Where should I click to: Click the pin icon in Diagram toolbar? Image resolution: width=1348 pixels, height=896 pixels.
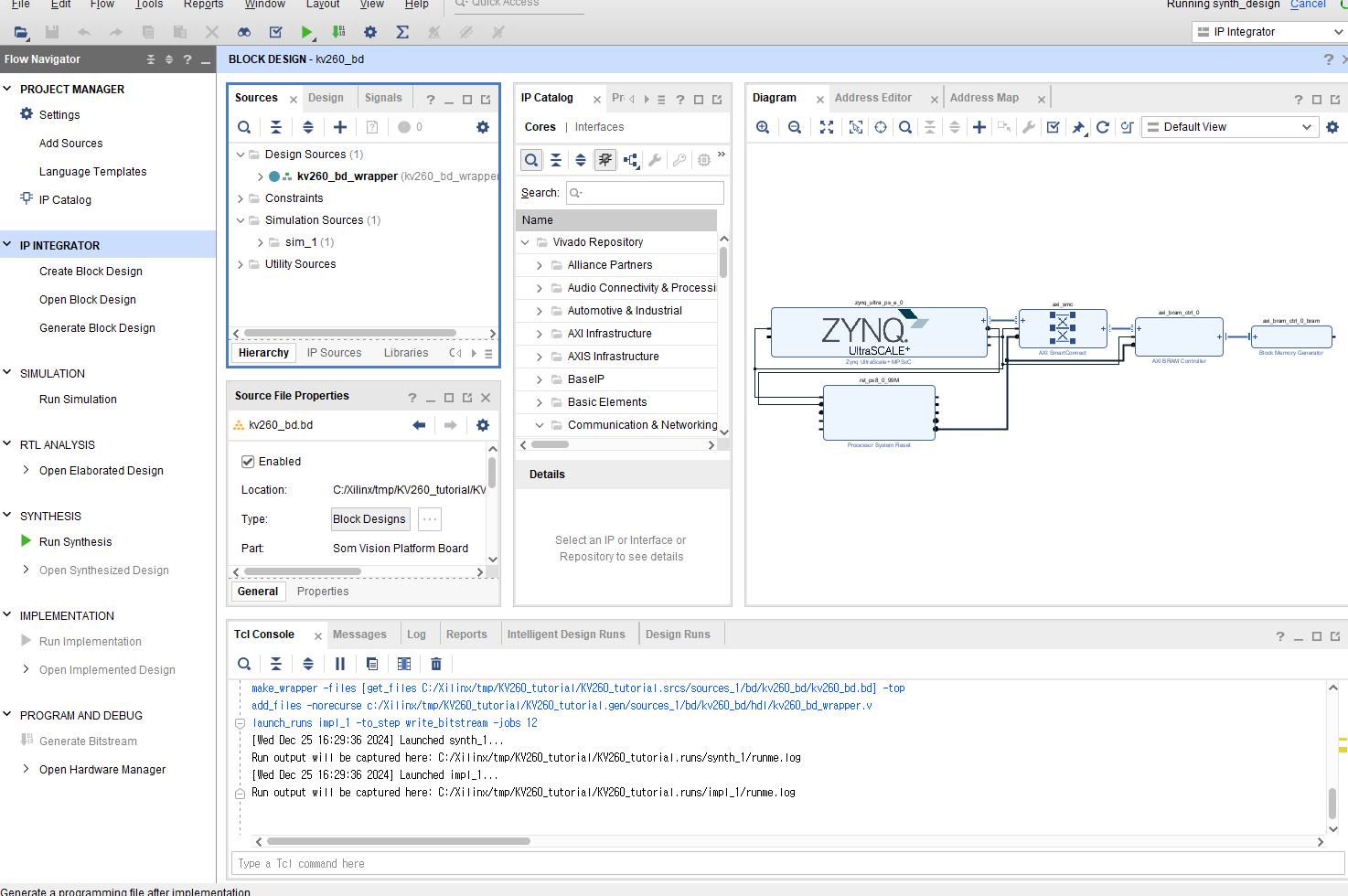click(x=1078, y=127)
